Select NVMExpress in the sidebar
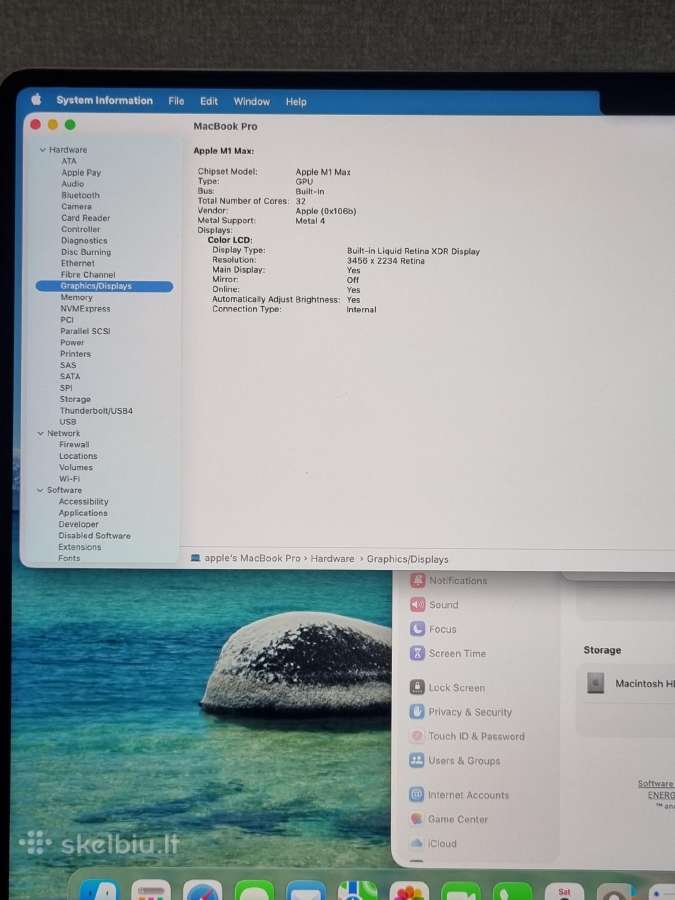Screen dimensions: 675x900 click(x=85, y=309)
